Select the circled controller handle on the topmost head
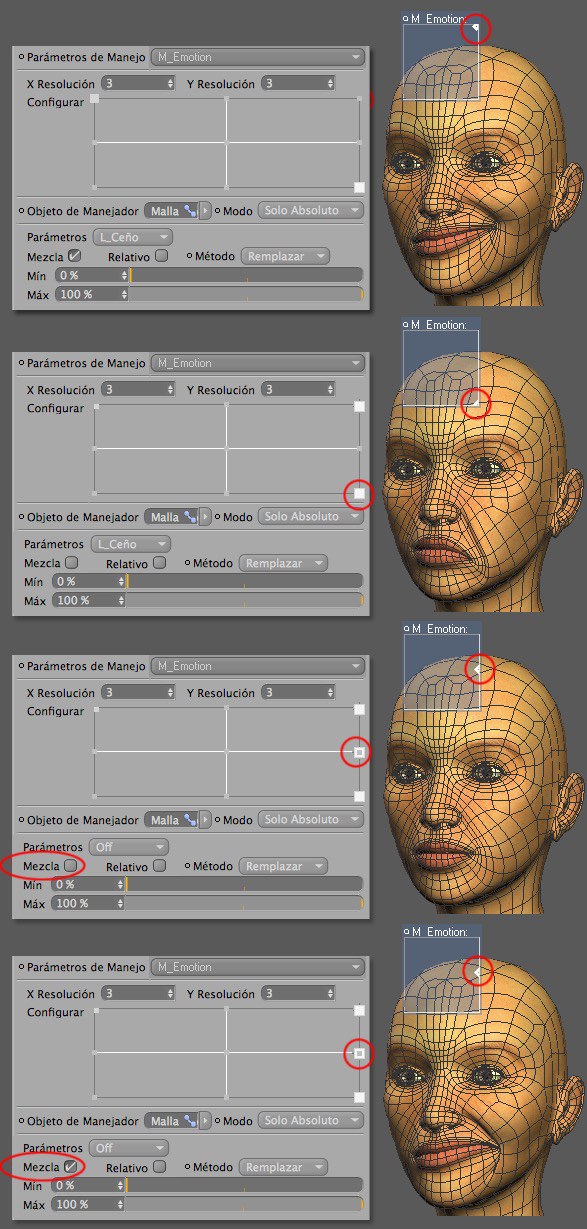Image resolution: width=587 pixels, height=1229 pixels. click(477, 30)
